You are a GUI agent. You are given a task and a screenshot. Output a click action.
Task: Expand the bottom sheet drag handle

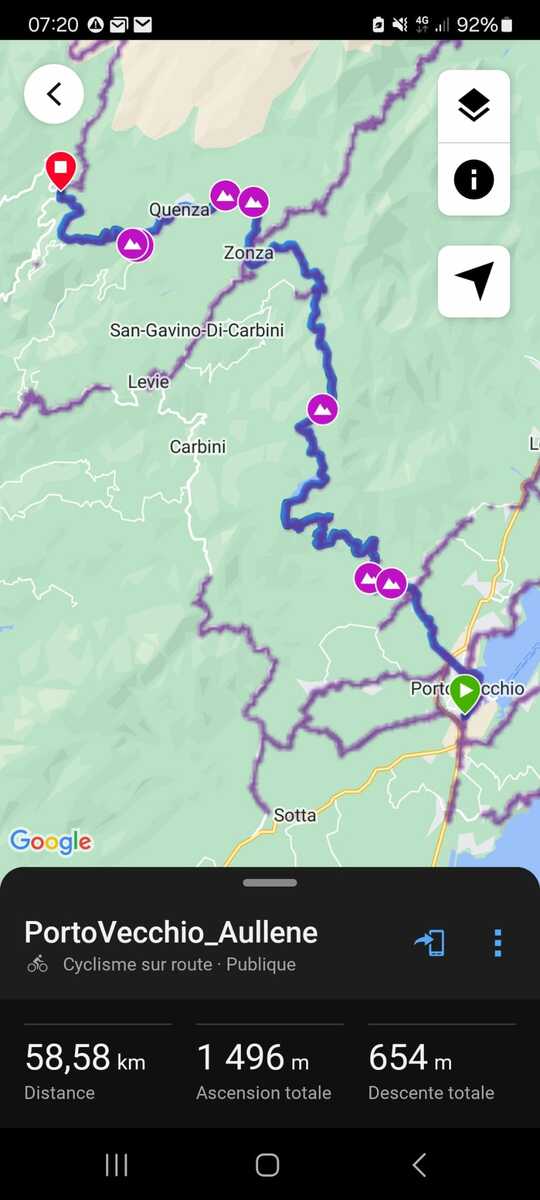270,883
